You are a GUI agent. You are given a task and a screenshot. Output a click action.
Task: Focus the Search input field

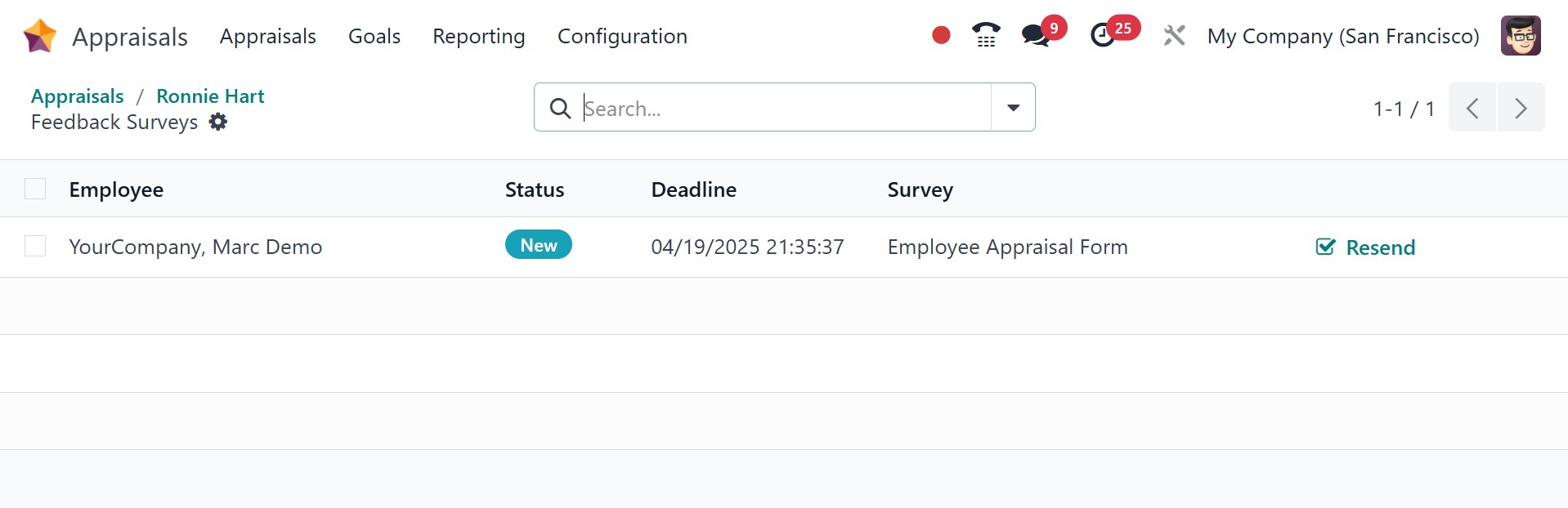[783, 108]
